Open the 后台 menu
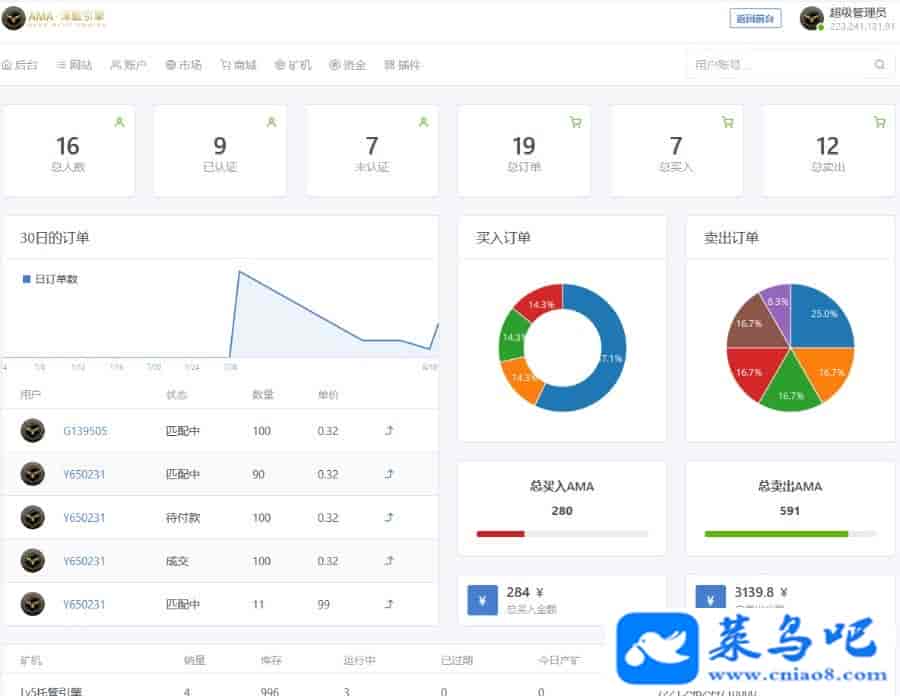Viewport: 900px width, 696px height. coord(20,65)
